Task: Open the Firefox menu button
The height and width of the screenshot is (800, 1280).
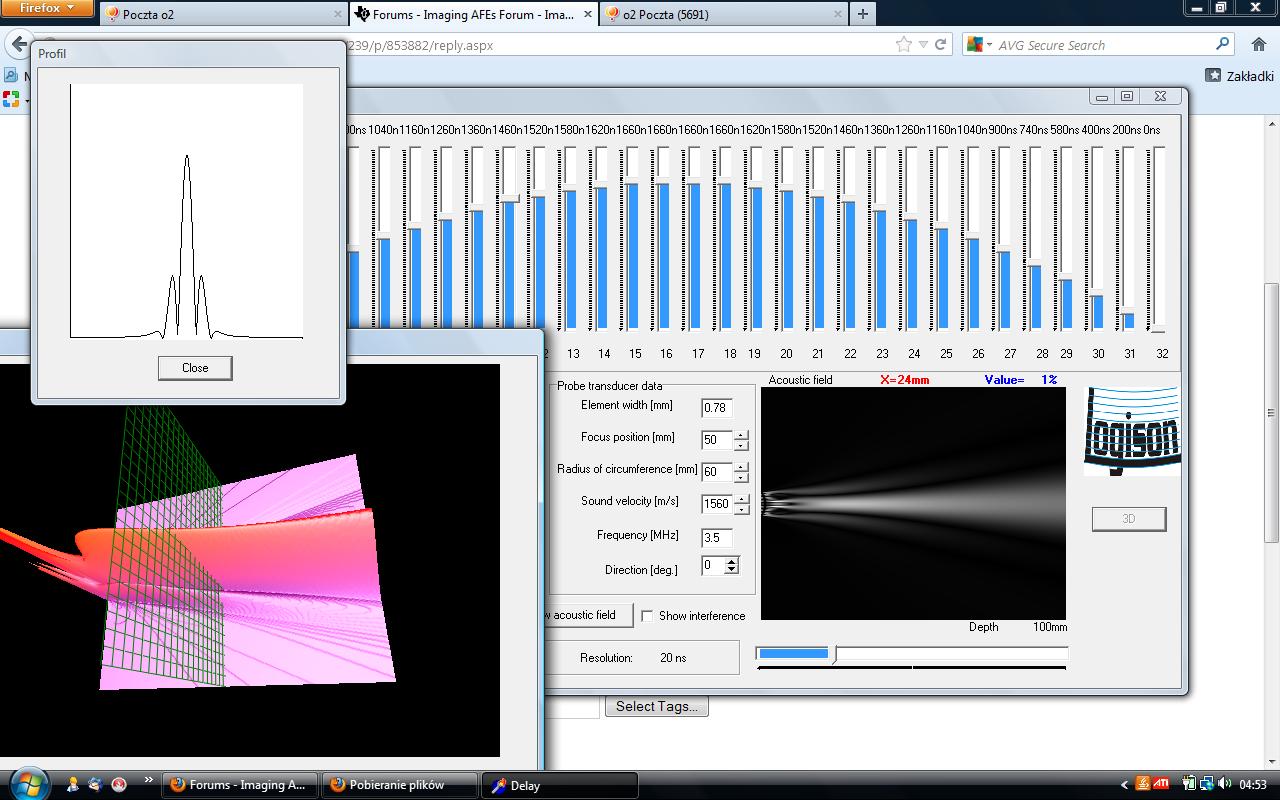Action: tap(47, 8)
